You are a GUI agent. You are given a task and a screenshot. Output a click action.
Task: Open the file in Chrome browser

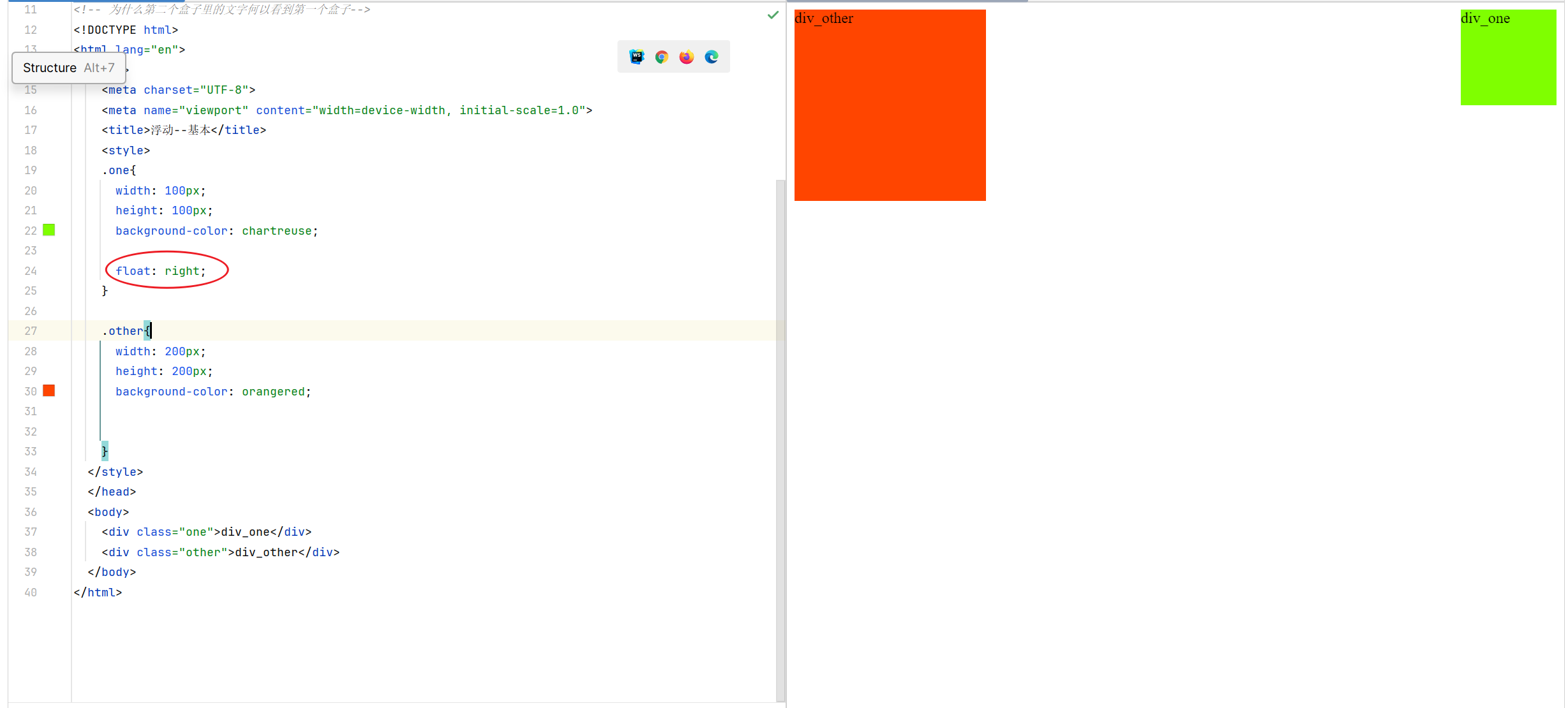662,57
